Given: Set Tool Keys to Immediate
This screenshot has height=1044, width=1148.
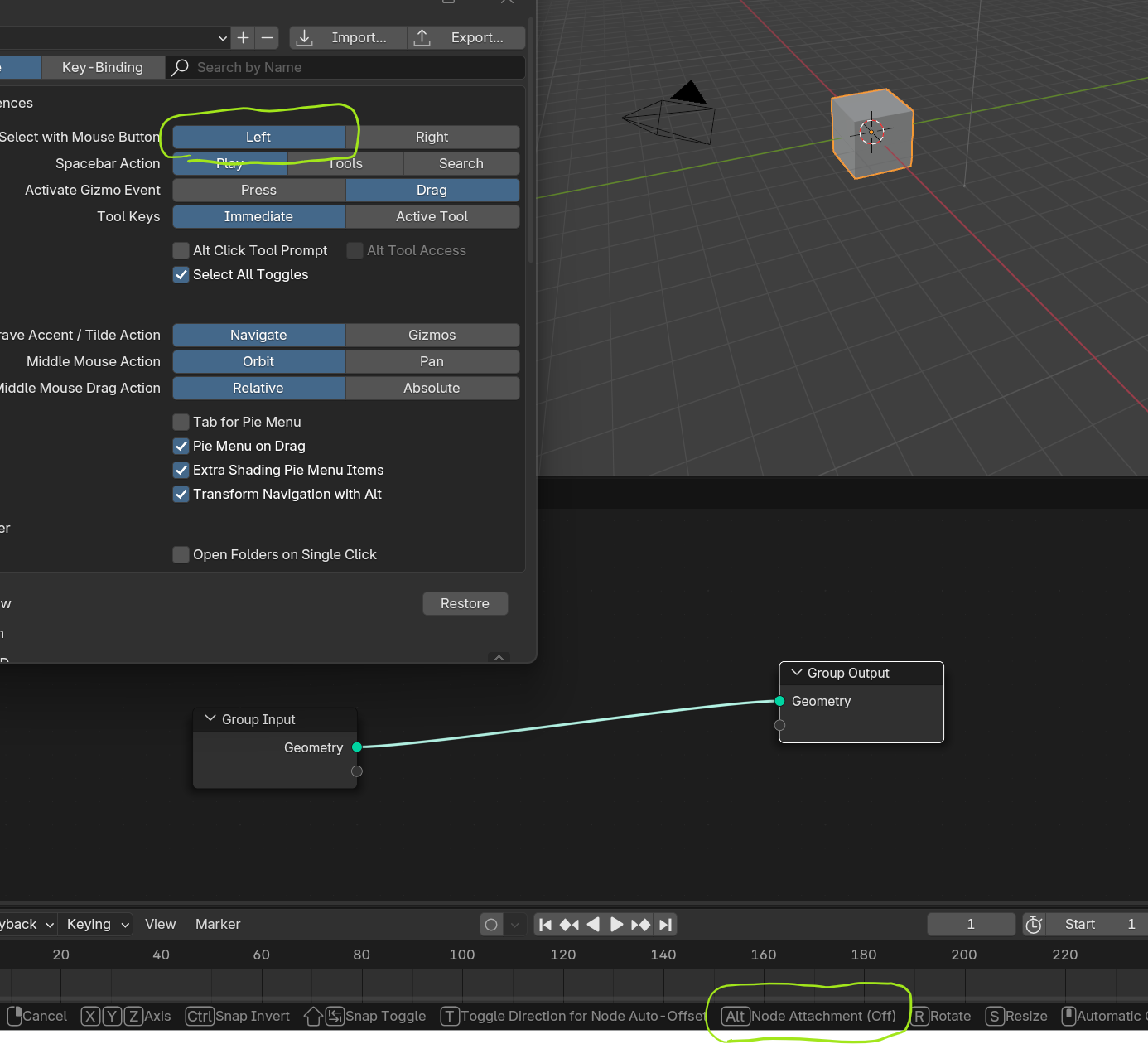Looking at the screenshot, I should pyautogui.click(x=258, y=216).
